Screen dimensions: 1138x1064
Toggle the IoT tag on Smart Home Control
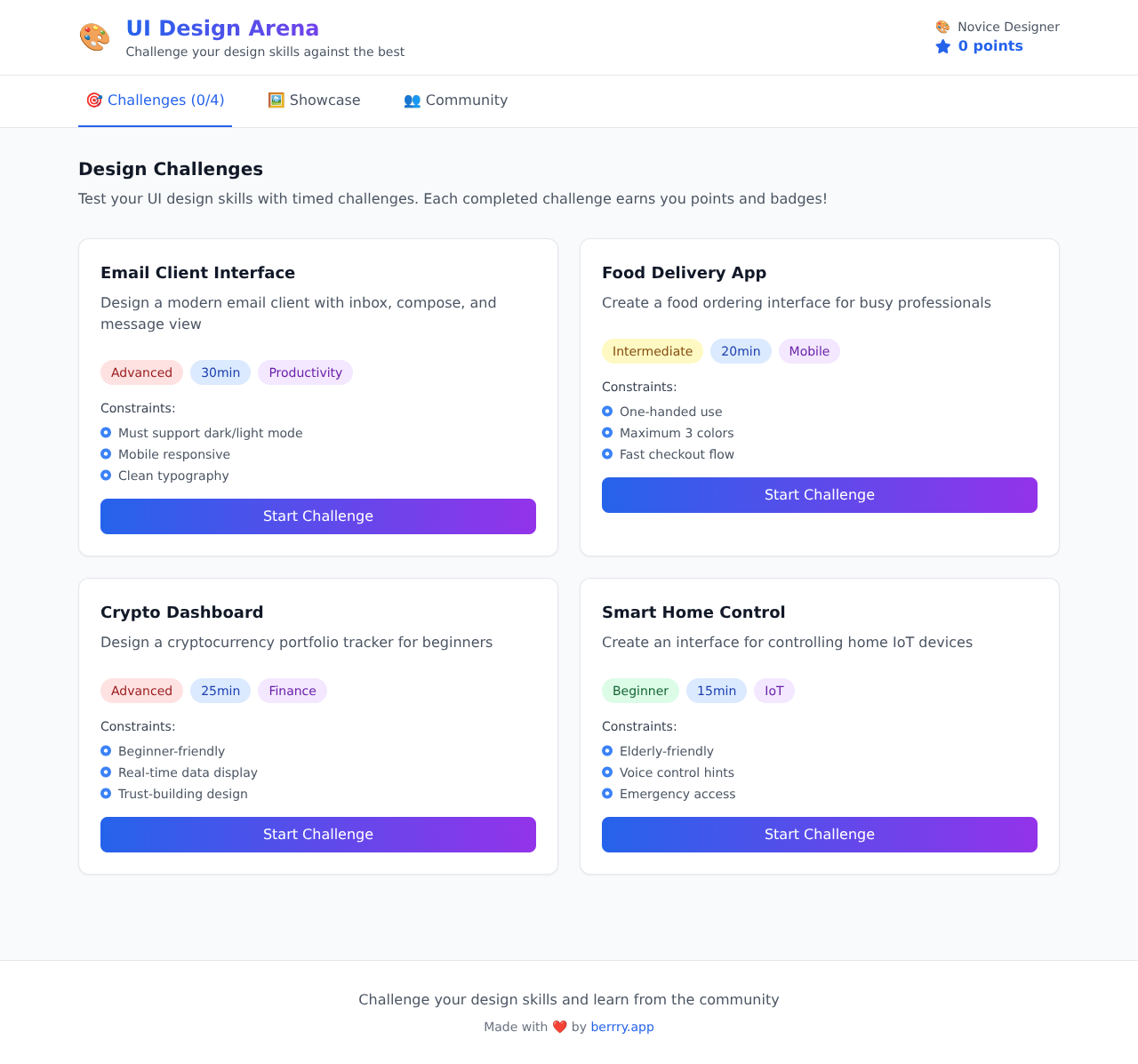[x=773, y=691]
